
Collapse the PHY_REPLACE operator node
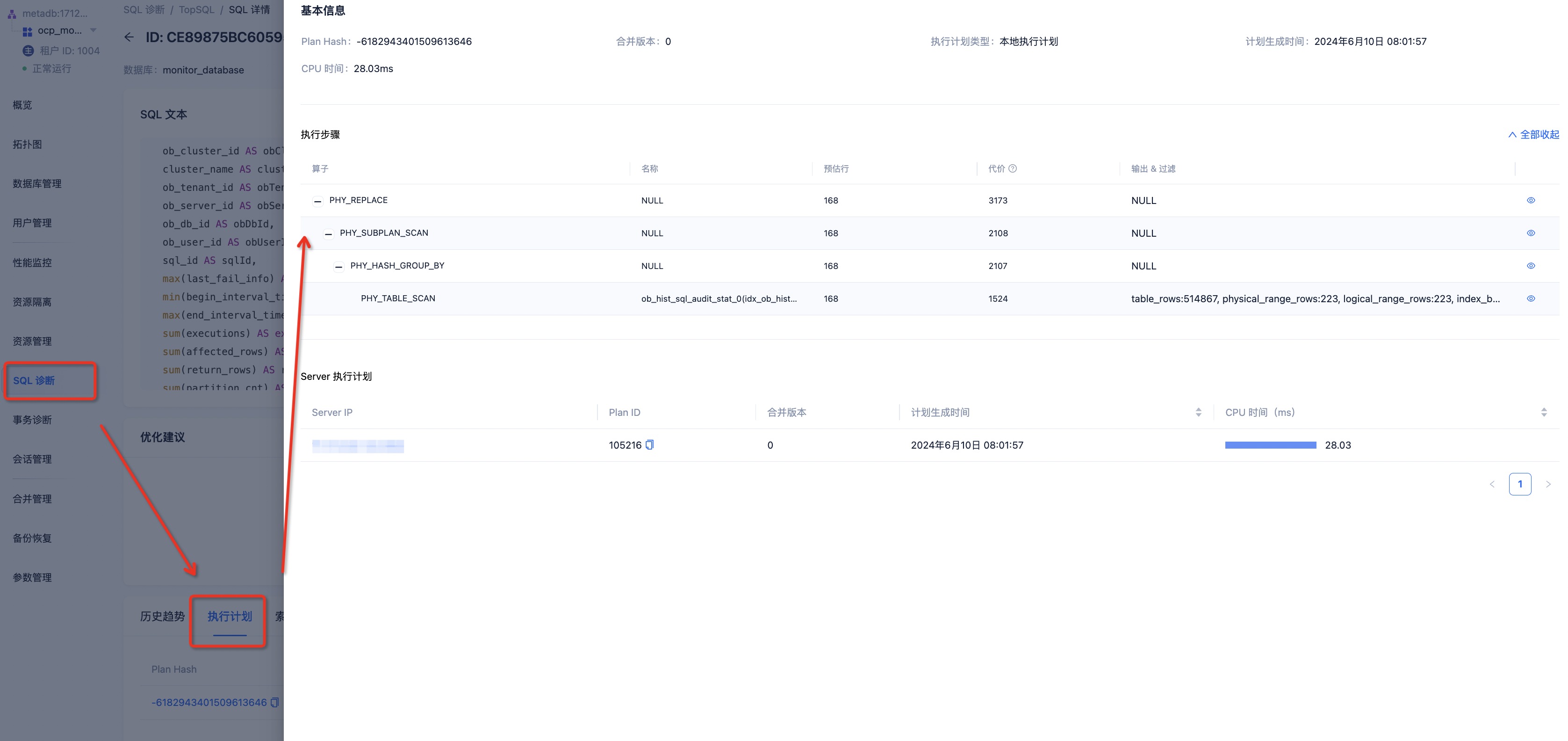tap(318, 201)
